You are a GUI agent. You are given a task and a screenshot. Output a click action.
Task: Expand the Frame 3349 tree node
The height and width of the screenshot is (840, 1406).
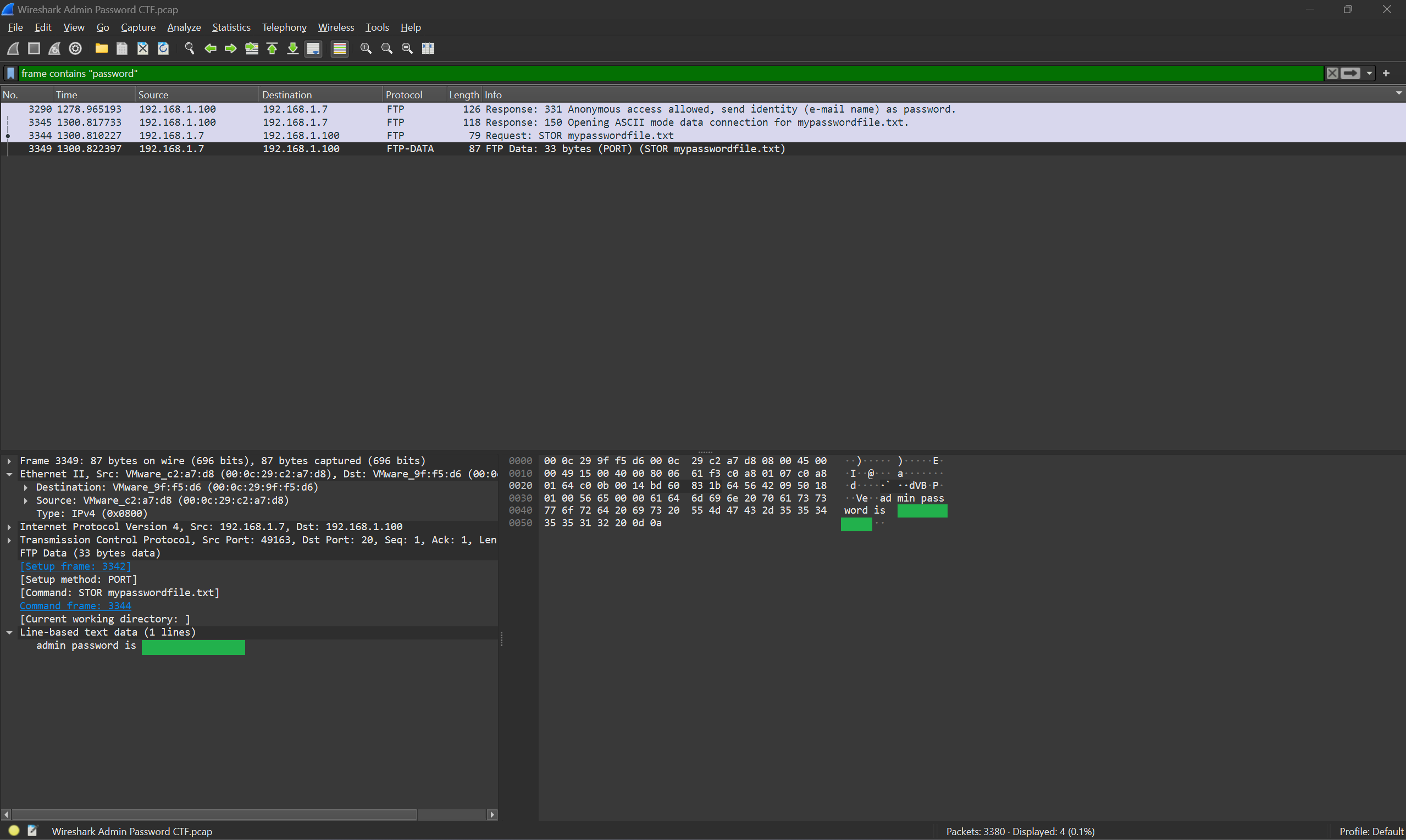9,461
